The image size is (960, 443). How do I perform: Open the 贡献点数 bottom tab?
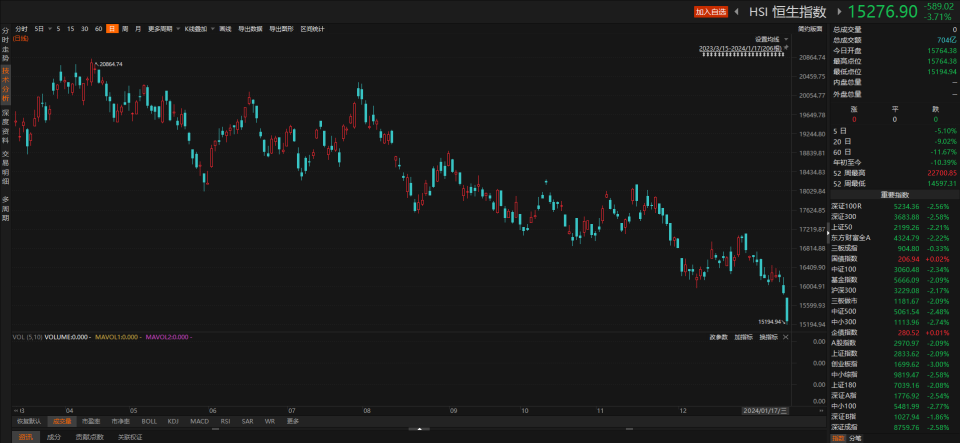pyautogui.click(x=89, y=437)
